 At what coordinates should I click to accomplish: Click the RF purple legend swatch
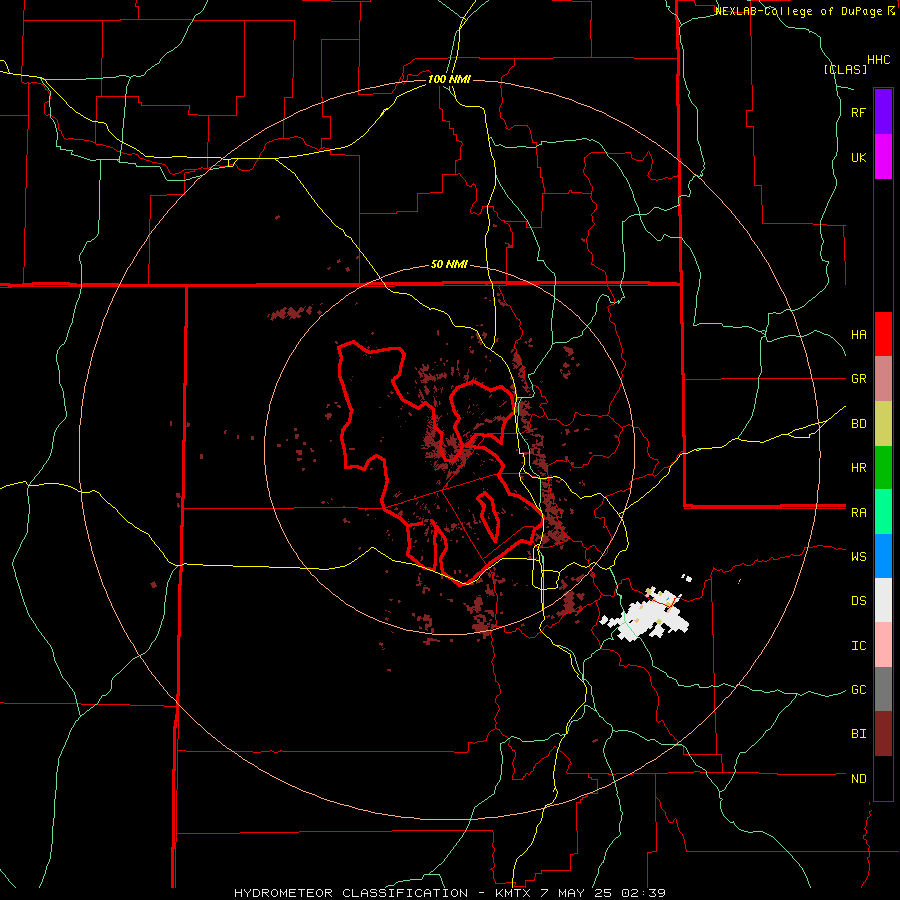pyautogui.click(x=883, y=112)
